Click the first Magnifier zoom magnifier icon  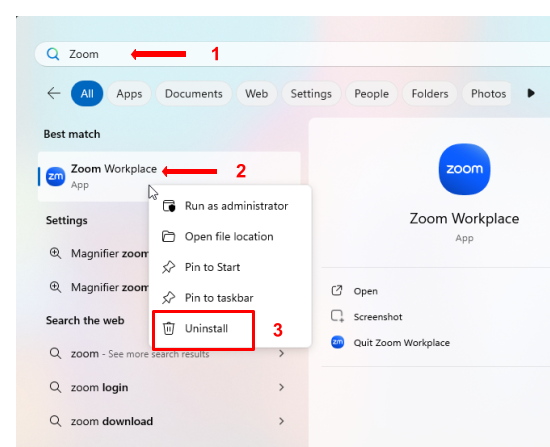[55, 253]
